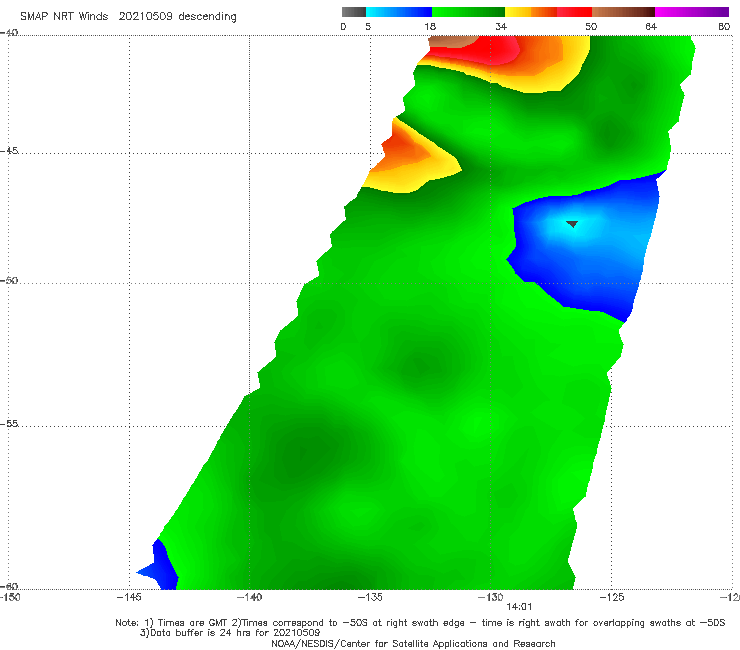Select the gray segment of the wind colorbar

pyautogui.click(x=354, y=12)
